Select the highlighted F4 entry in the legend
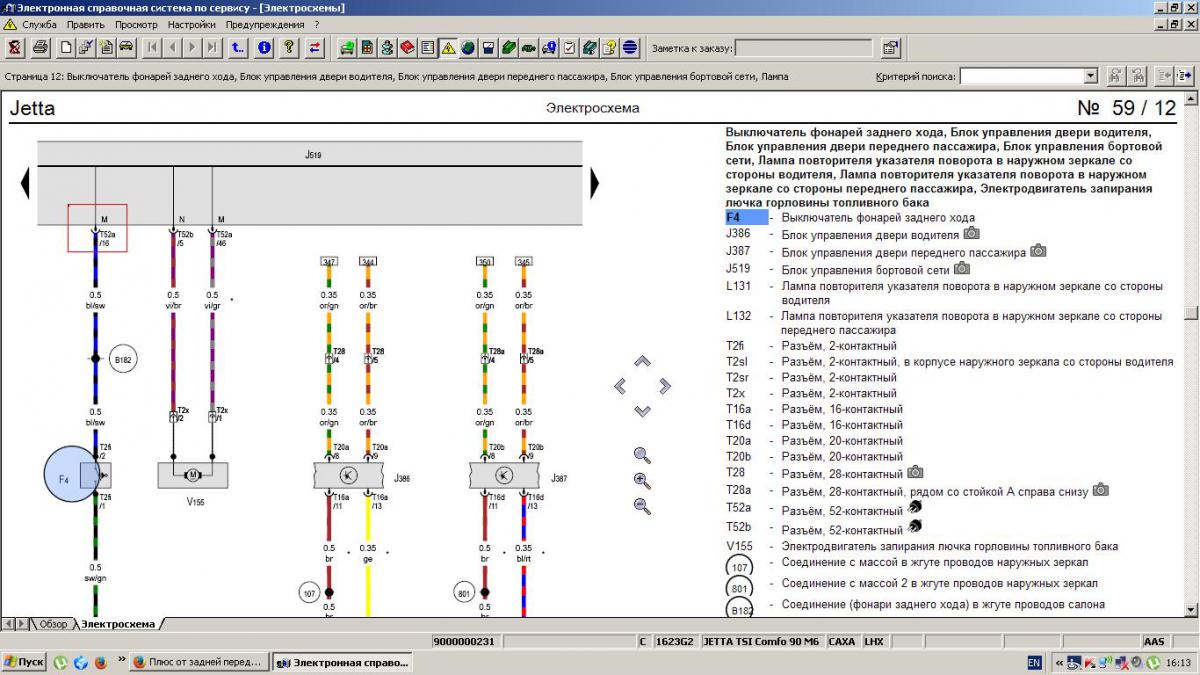This screenshot has height=675, width=1200. pos(747,217)
